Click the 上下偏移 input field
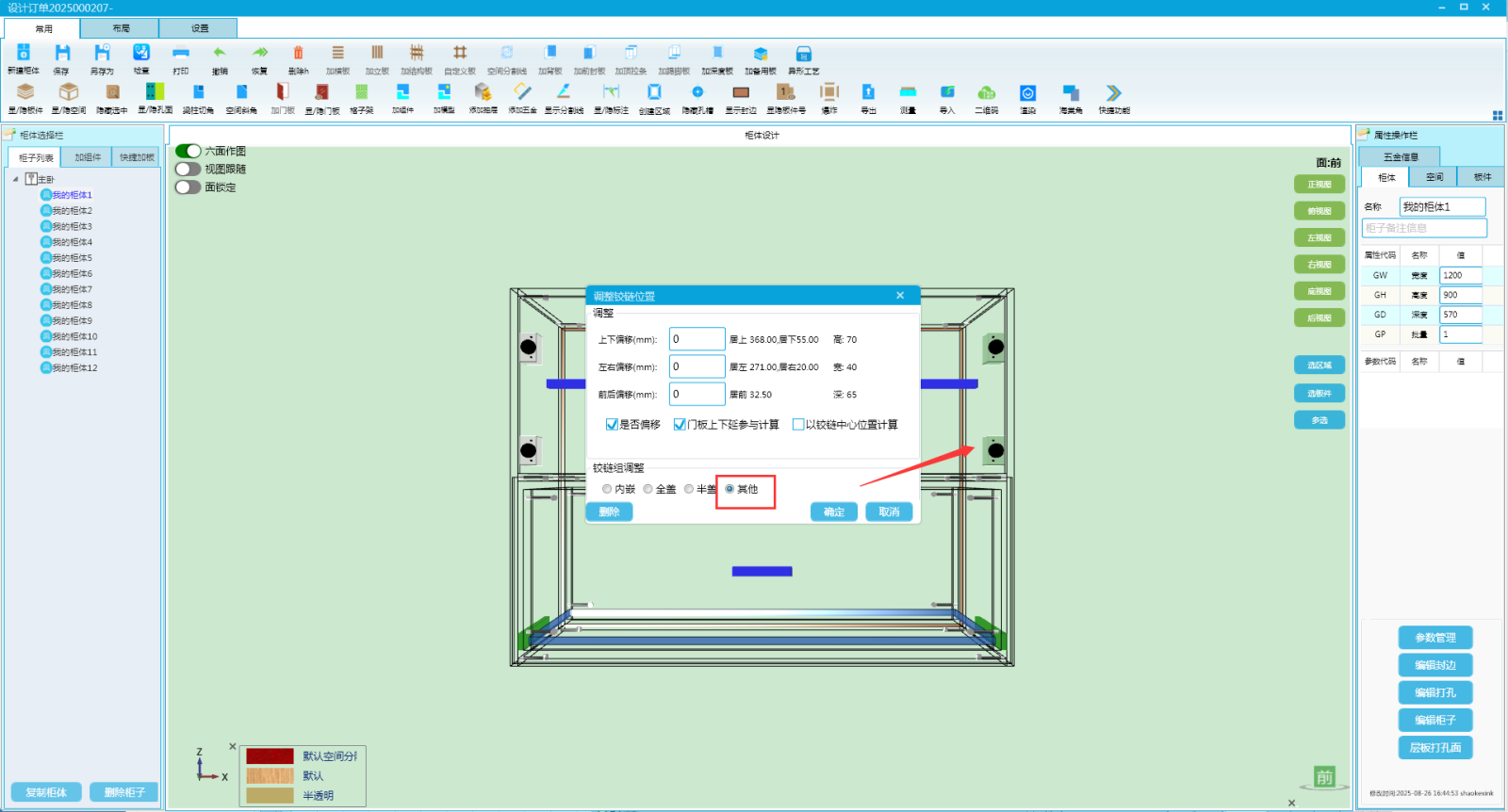 pyautogui.click(x=697, y=339)
